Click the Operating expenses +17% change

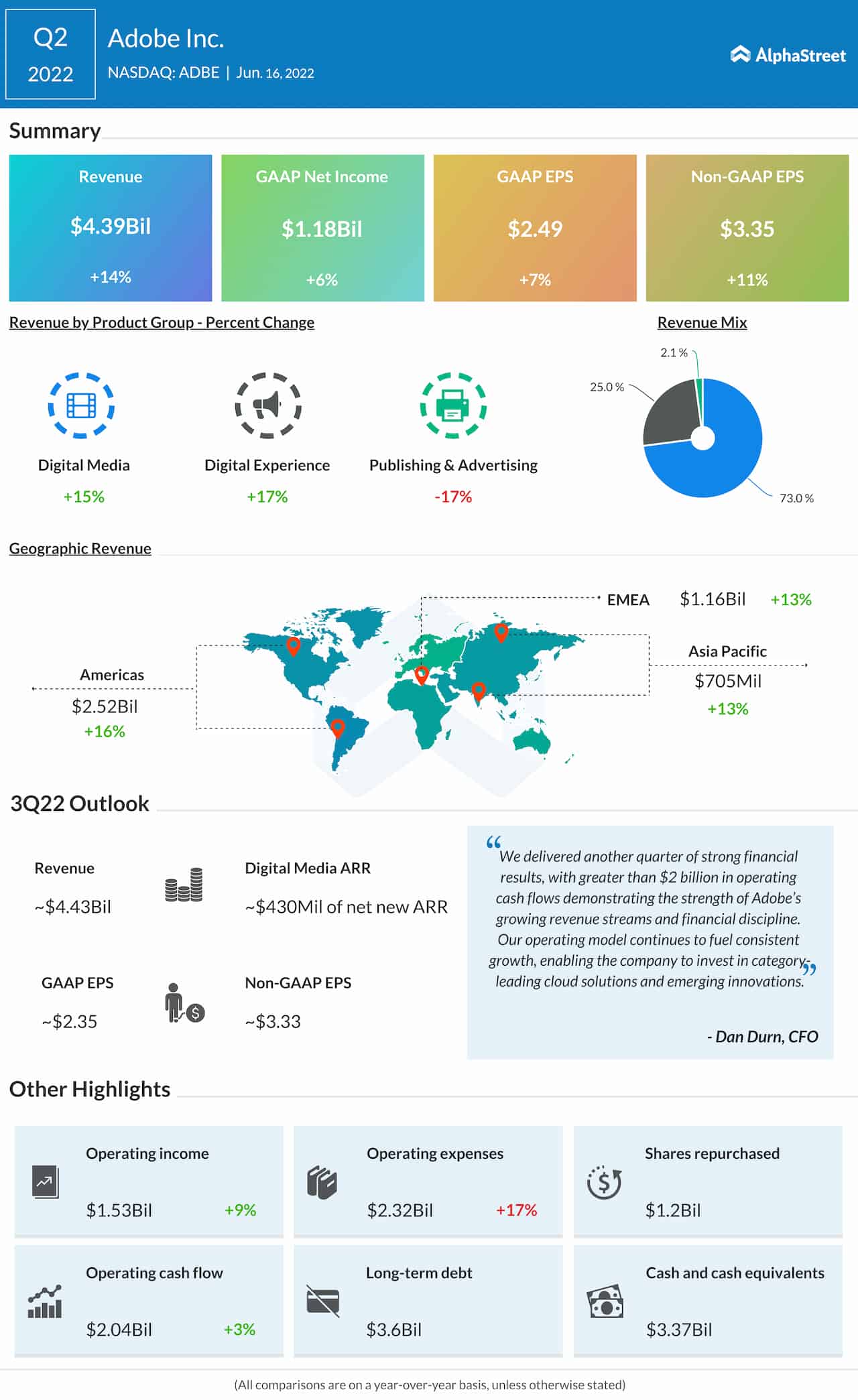(x=517, y=1210)
